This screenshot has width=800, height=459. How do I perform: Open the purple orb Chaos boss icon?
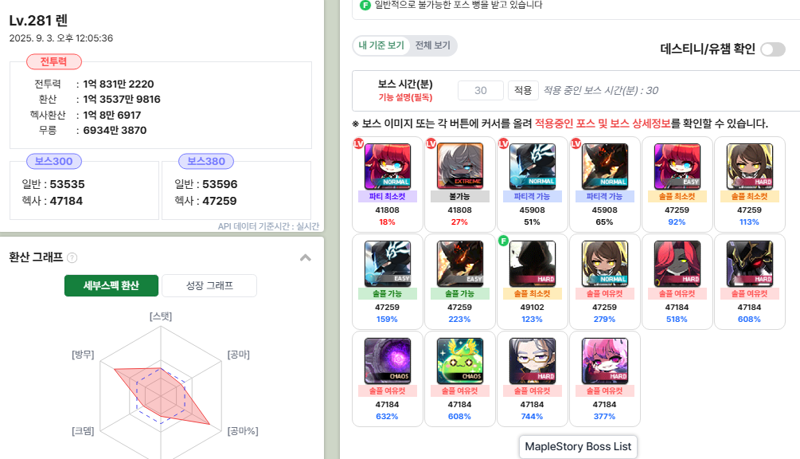(x=387, y=361)
